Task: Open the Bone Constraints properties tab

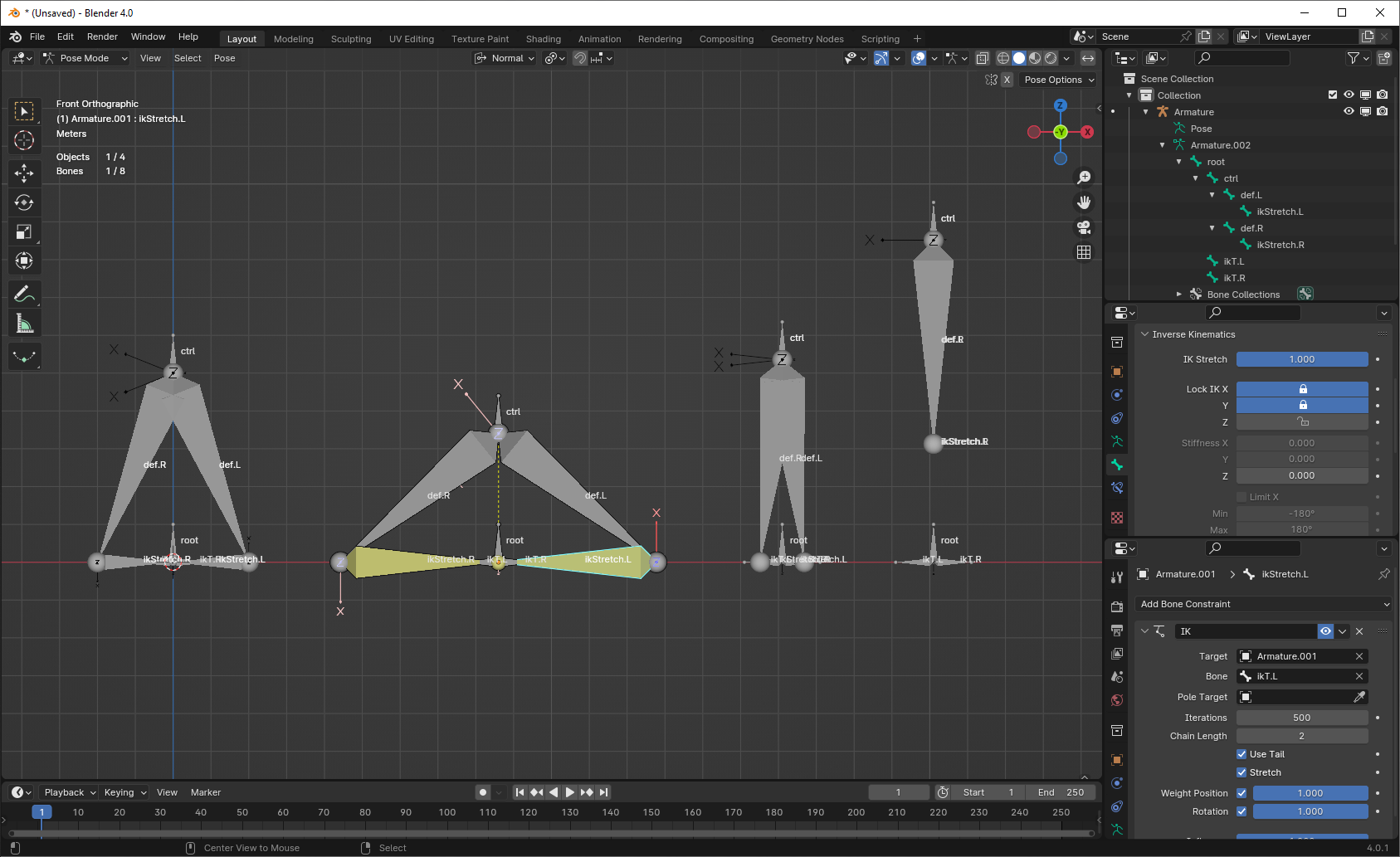Action: 1117,488
